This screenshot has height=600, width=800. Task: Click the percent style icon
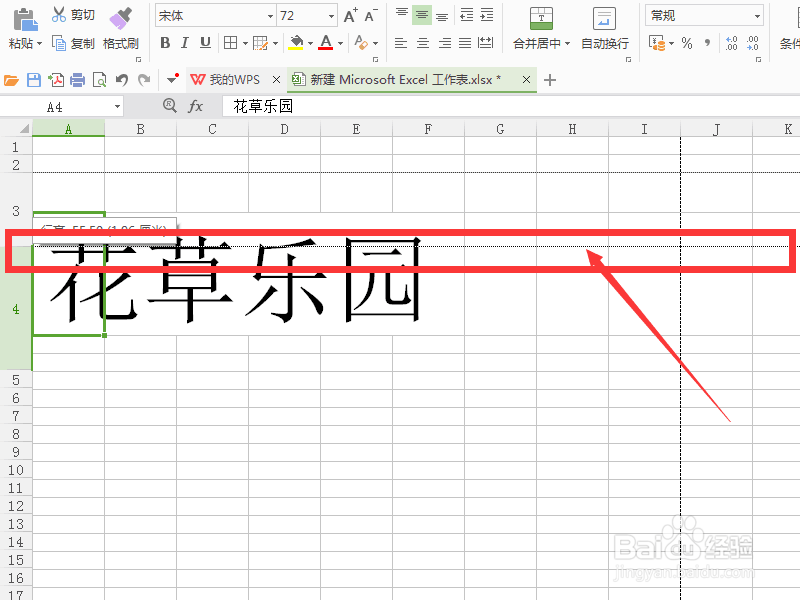coord(686,43)
